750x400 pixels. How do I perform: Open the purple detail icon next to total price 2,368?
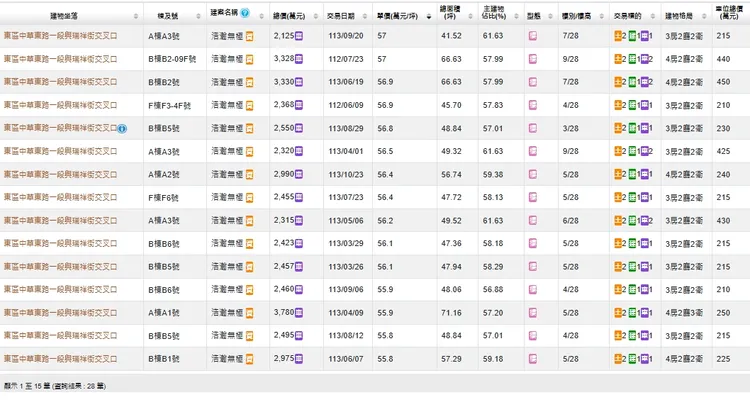pos(299,105)
